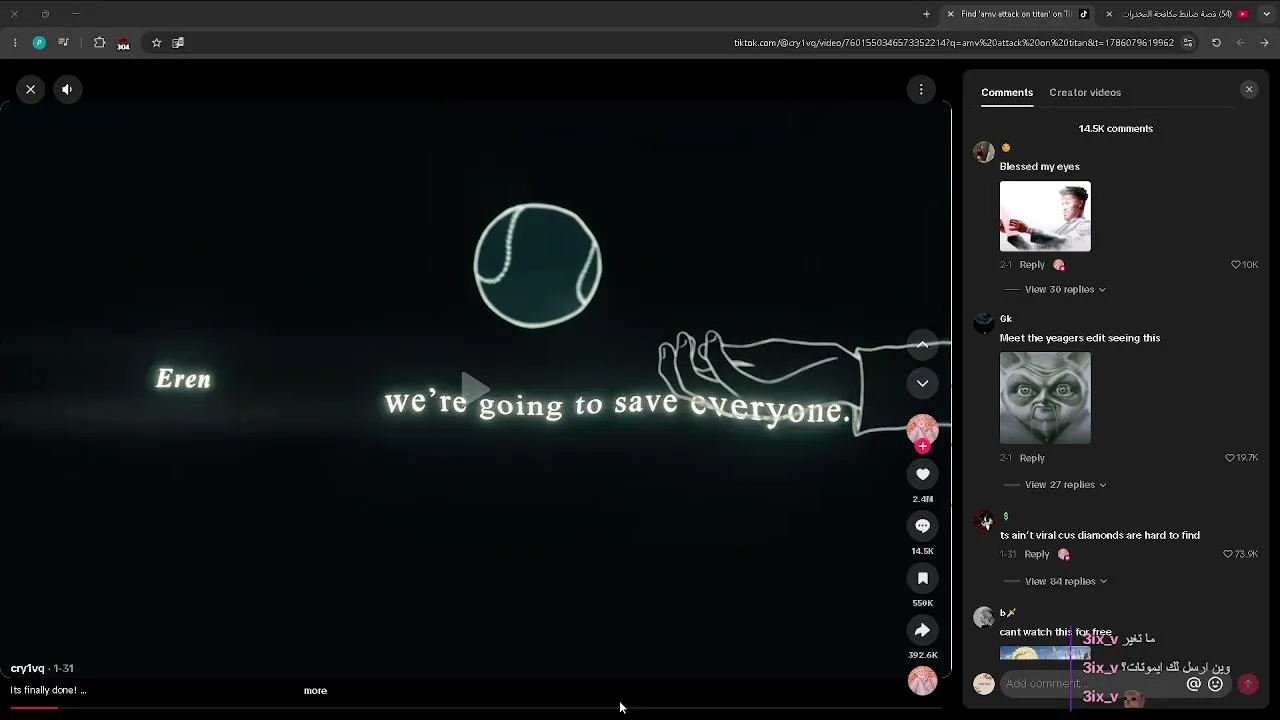Switch to the Creator videos tab
This screenshot has width=1280, height=720.
(1085, 92)
